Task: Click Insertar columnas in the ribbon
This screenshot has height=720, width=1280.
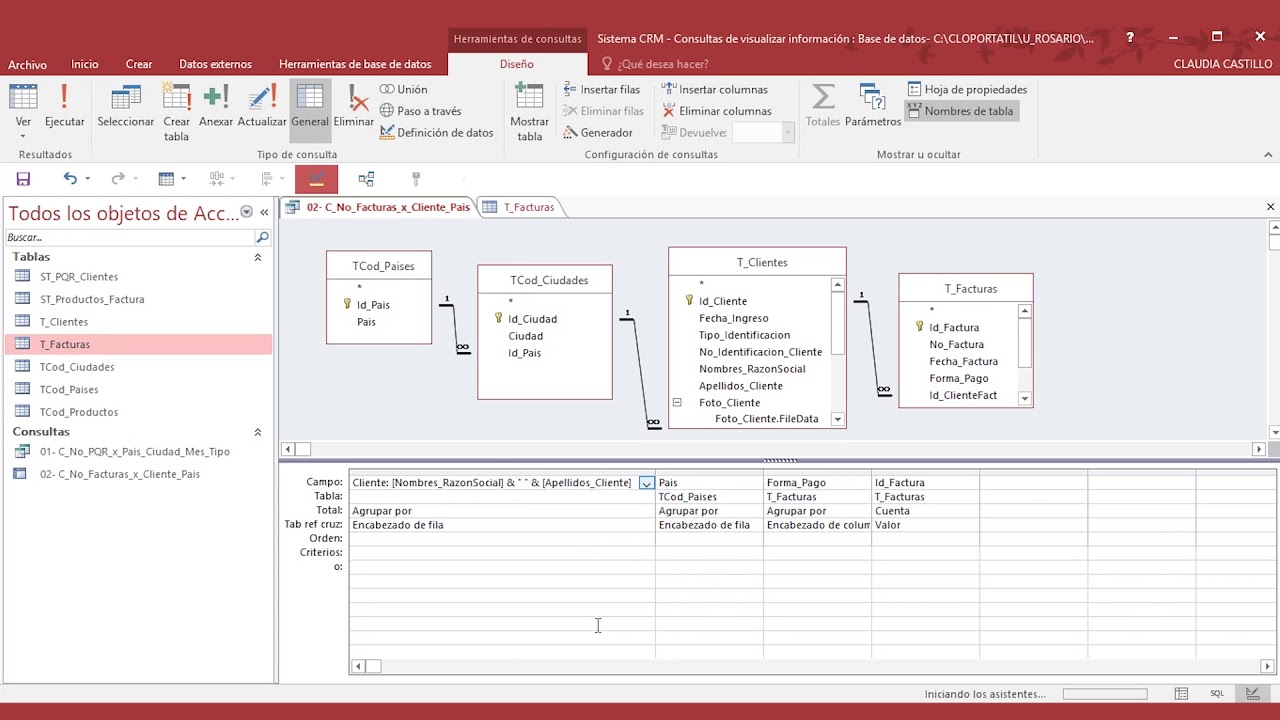Action: tap(715, 89)
